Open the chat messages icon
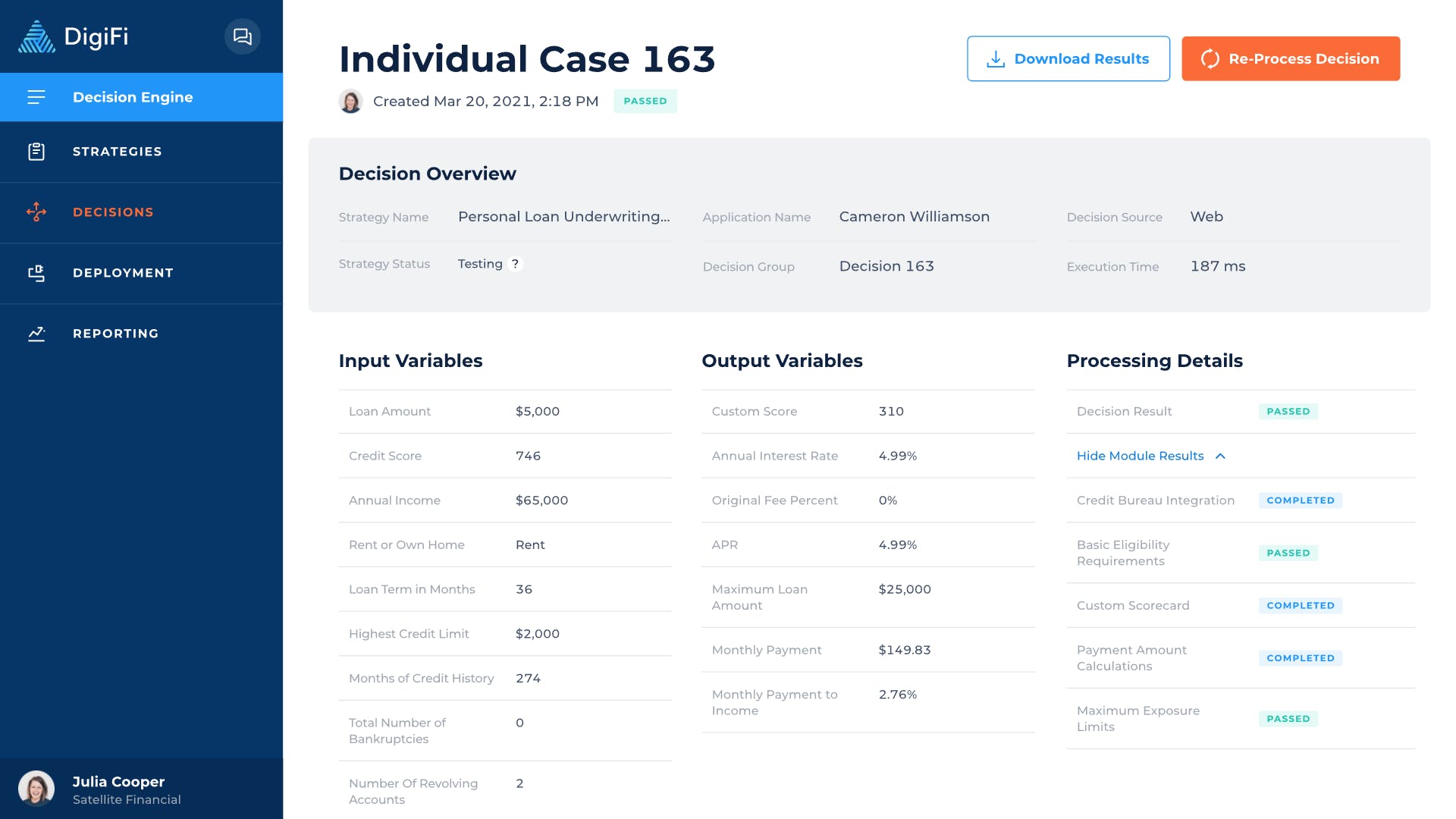Screen dimensions: 1456x819 click(242, 36)
